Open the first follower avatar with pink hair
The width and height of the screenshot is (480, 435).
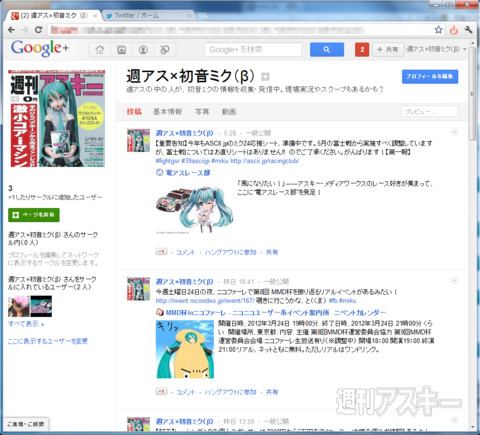coord(19,306)
